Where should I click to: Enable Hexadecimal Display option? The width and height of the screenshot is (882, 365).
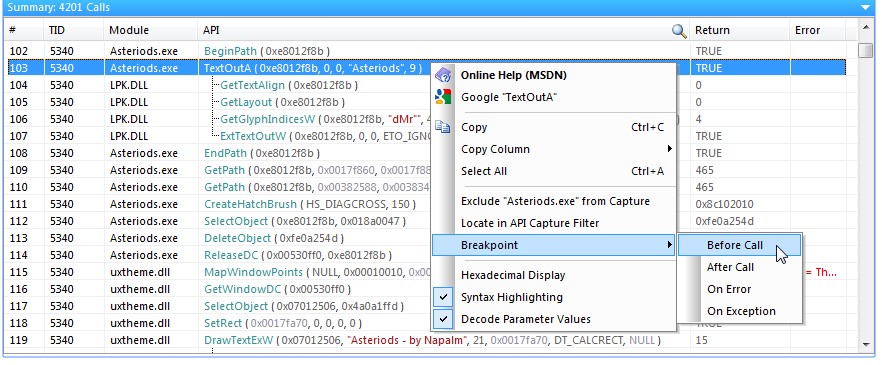coord(553,275)
